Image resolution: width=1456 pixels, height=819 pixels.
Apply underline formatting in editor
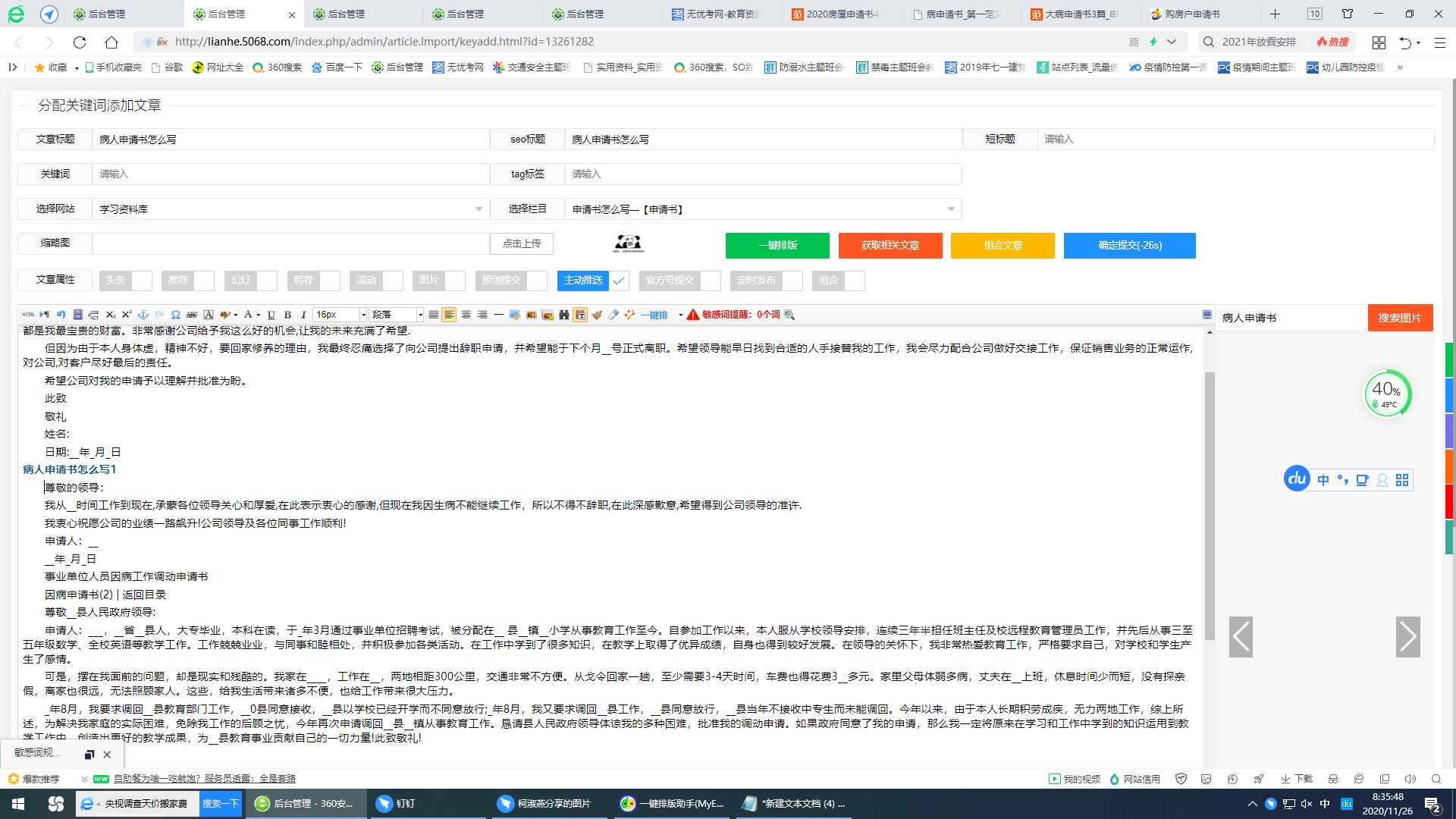click(x=271, y=315)
